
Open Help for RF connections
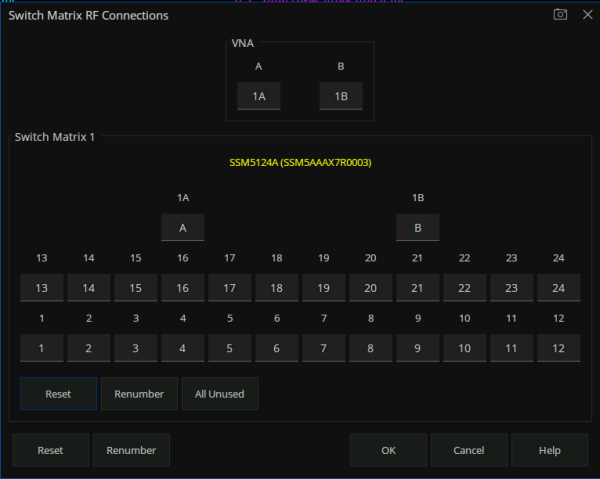(549, 450)
